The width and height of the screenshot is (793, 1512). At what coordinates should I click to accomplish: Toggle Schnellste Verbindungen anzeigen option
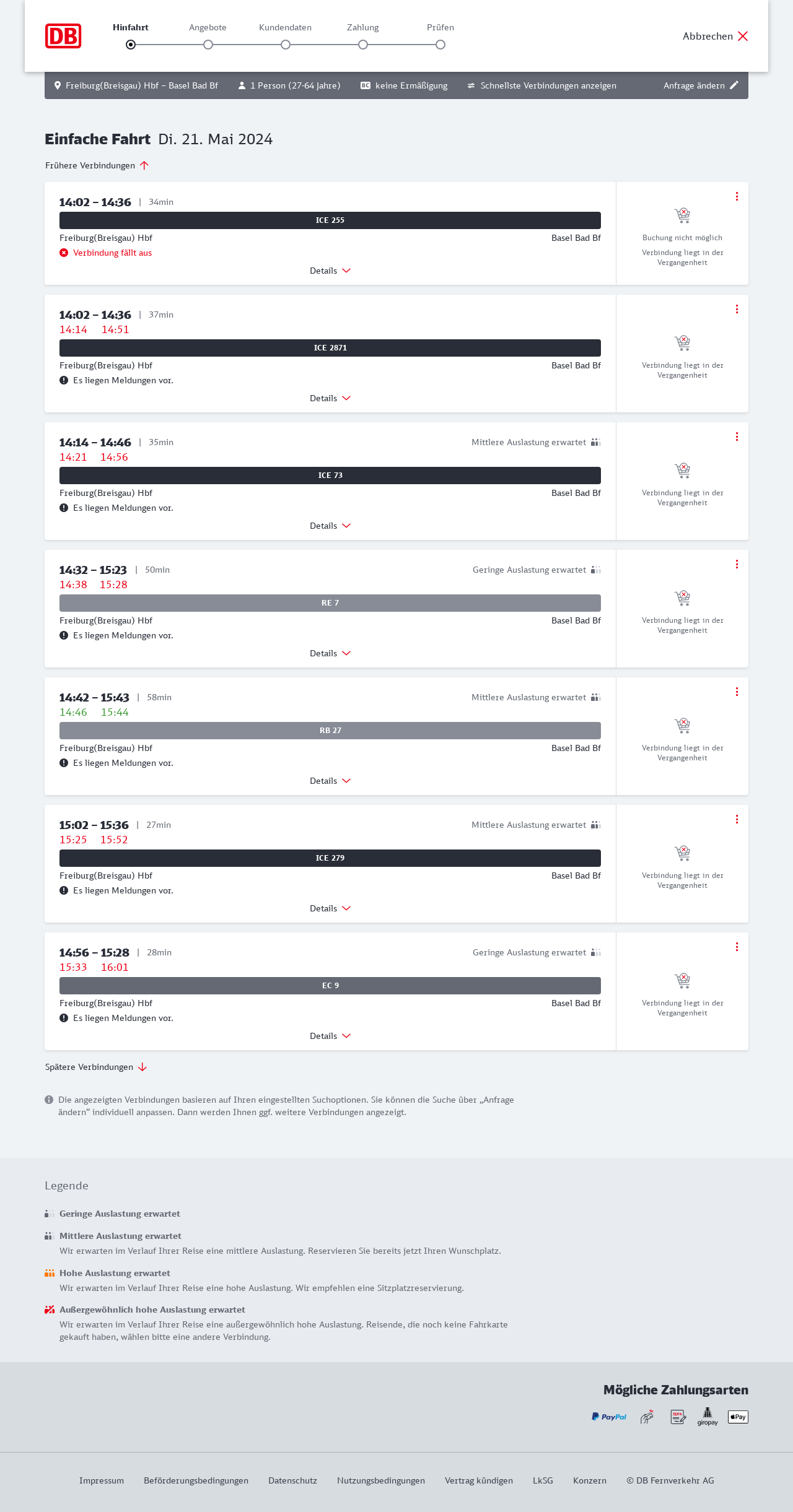pos(541,85)
